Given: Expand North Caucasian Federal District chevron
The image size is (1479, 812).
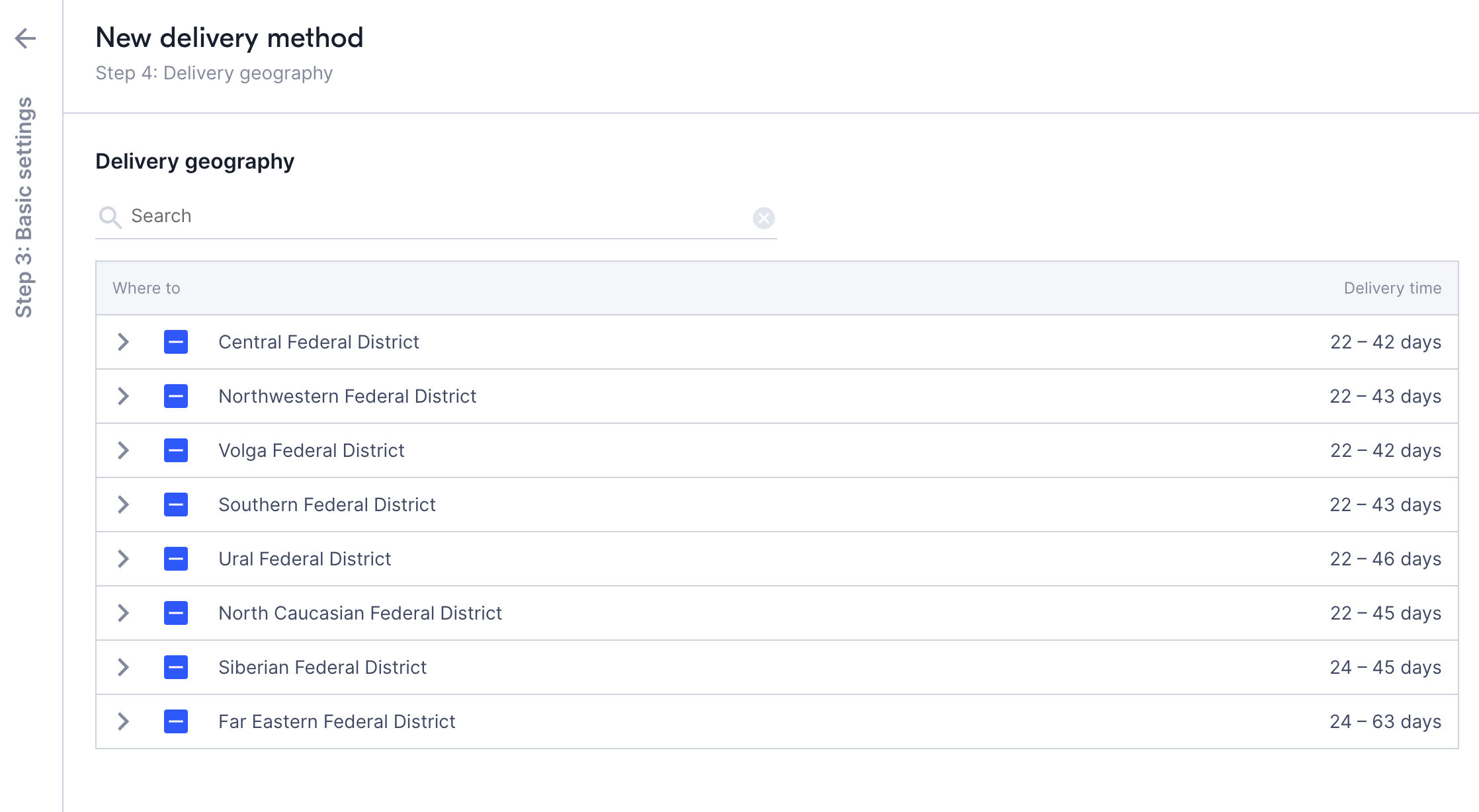Looking at the screenshot, I should pyautogui.click(x=123, y=613).
